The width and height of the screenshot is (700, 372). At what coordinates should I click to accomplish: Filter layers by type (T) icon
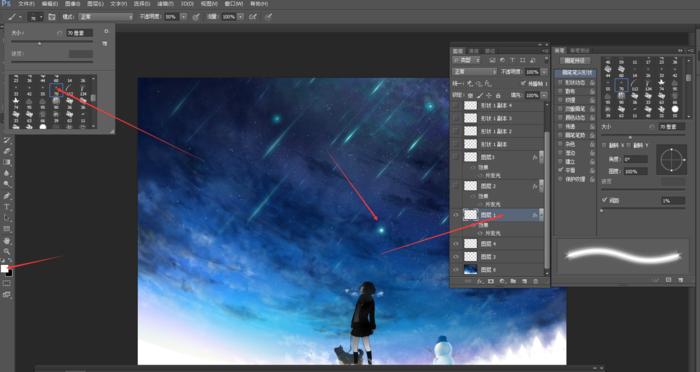(x=512, y=60)
